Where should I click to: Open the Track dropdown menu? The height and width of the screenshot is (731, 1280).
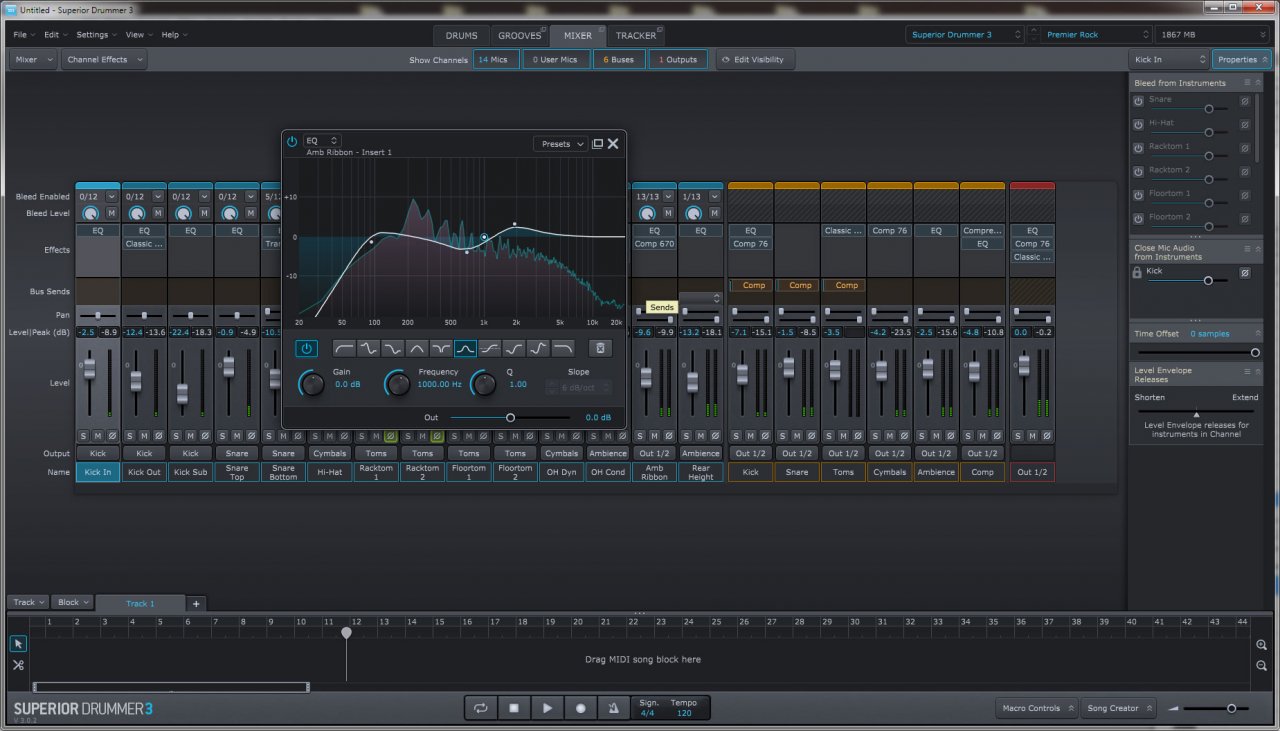pos(29,603)
